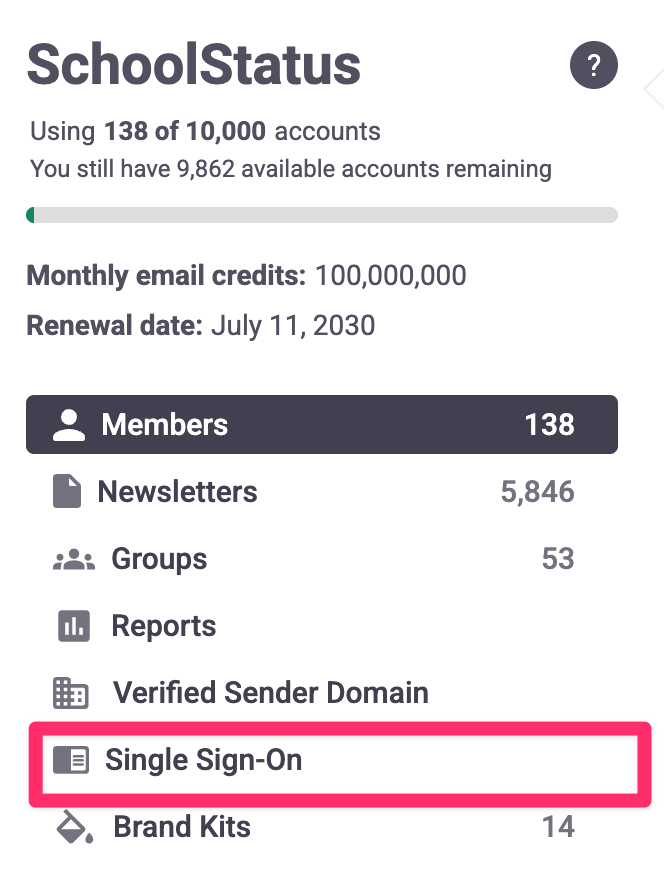
Task: Click the Single Sign-On card icon
Action: click(71, 761)
